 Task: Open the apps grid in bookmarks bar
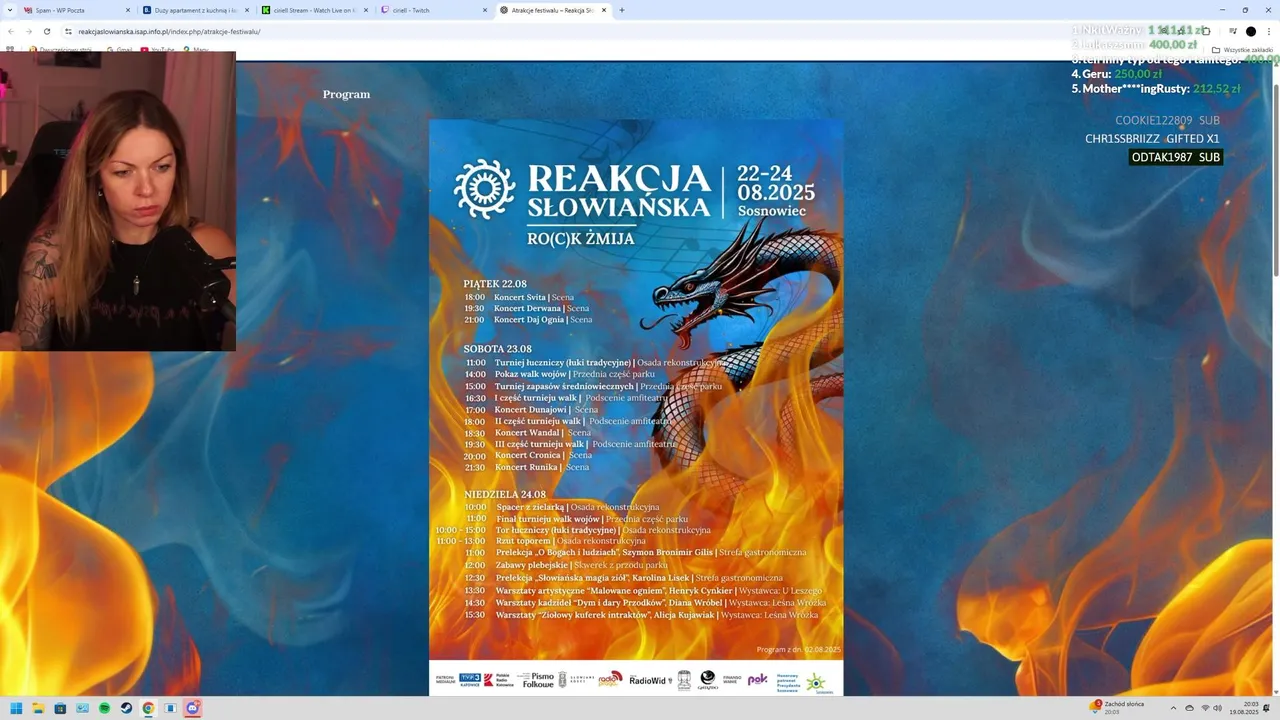coord(10,49)
